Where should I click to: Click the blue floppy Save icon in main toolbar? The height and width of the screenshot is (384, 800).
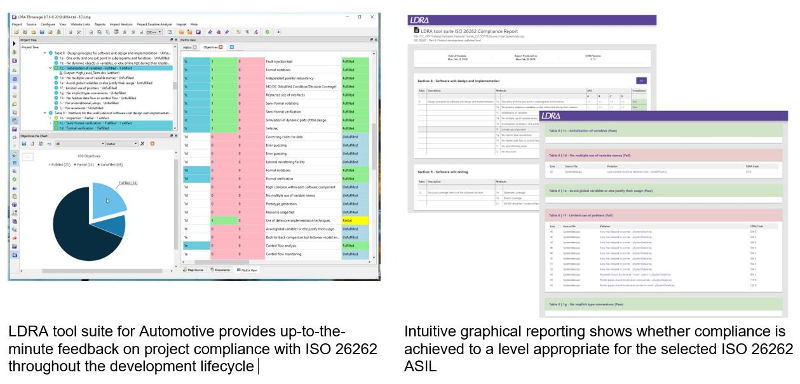tap(42, 32)
